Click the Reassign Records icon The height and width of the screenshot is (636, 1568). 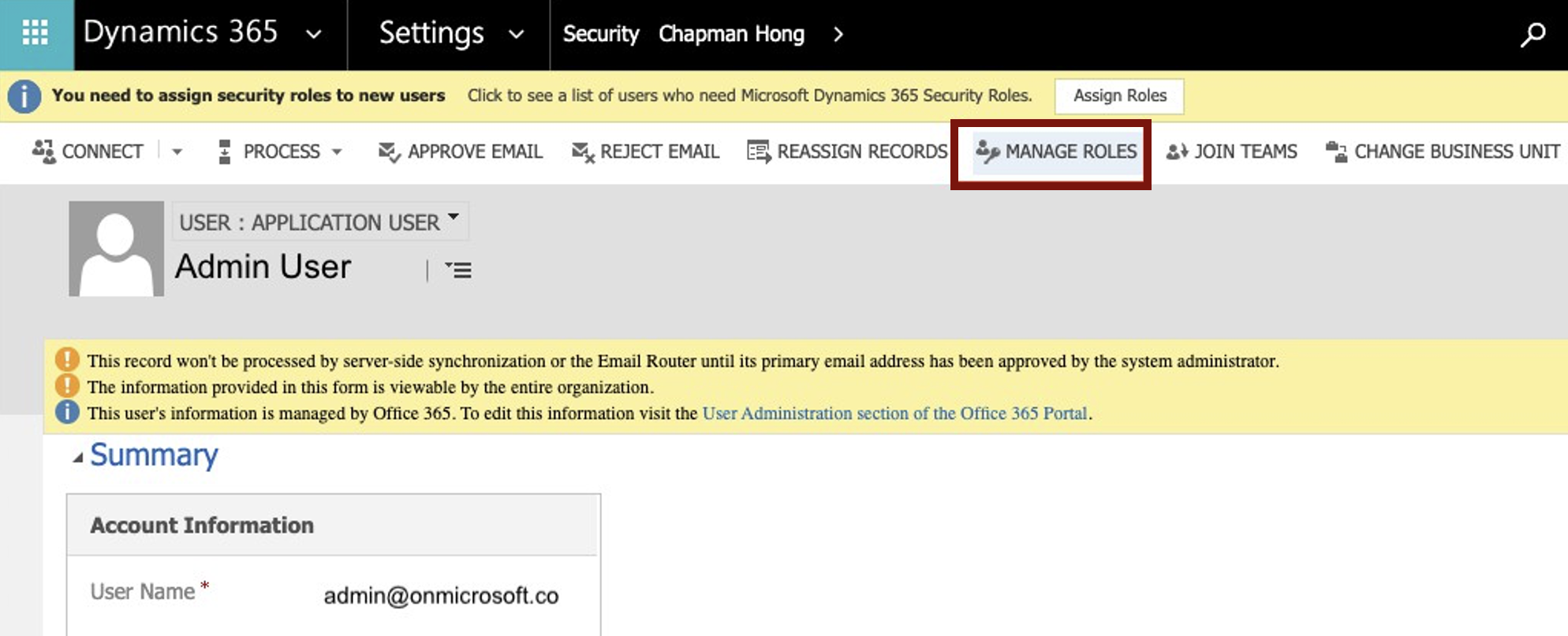pos(759,151)
